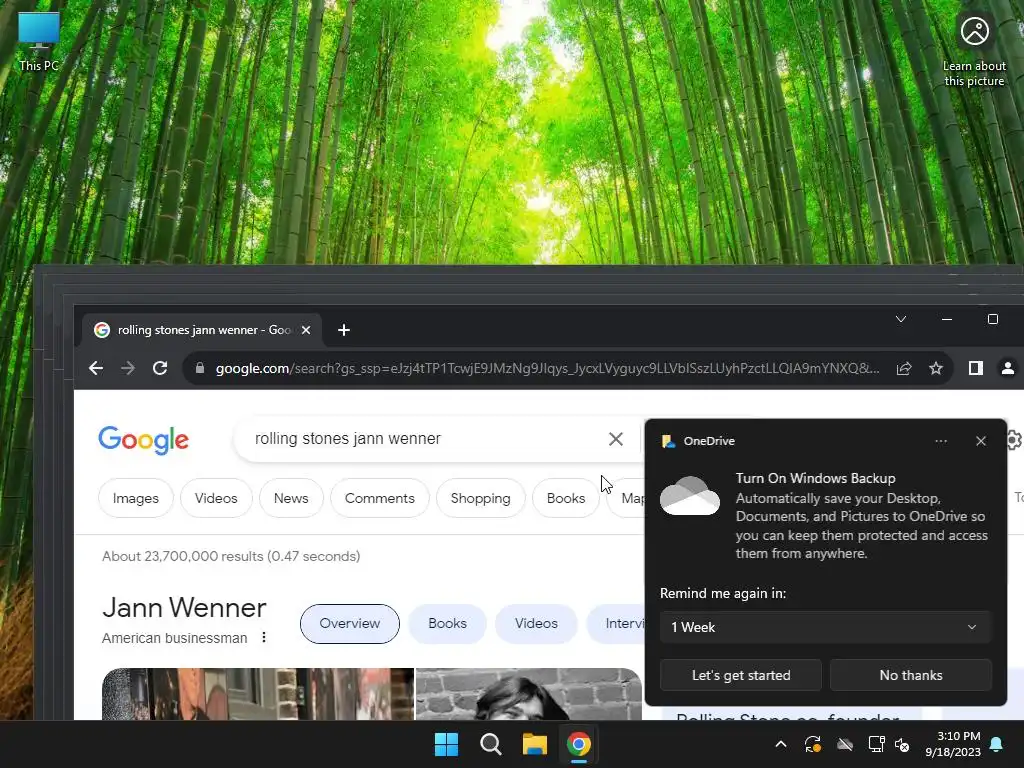Screen dimensions: 1024x768
Task: Open OneDrive notification more options
Action: pos(941,441)
